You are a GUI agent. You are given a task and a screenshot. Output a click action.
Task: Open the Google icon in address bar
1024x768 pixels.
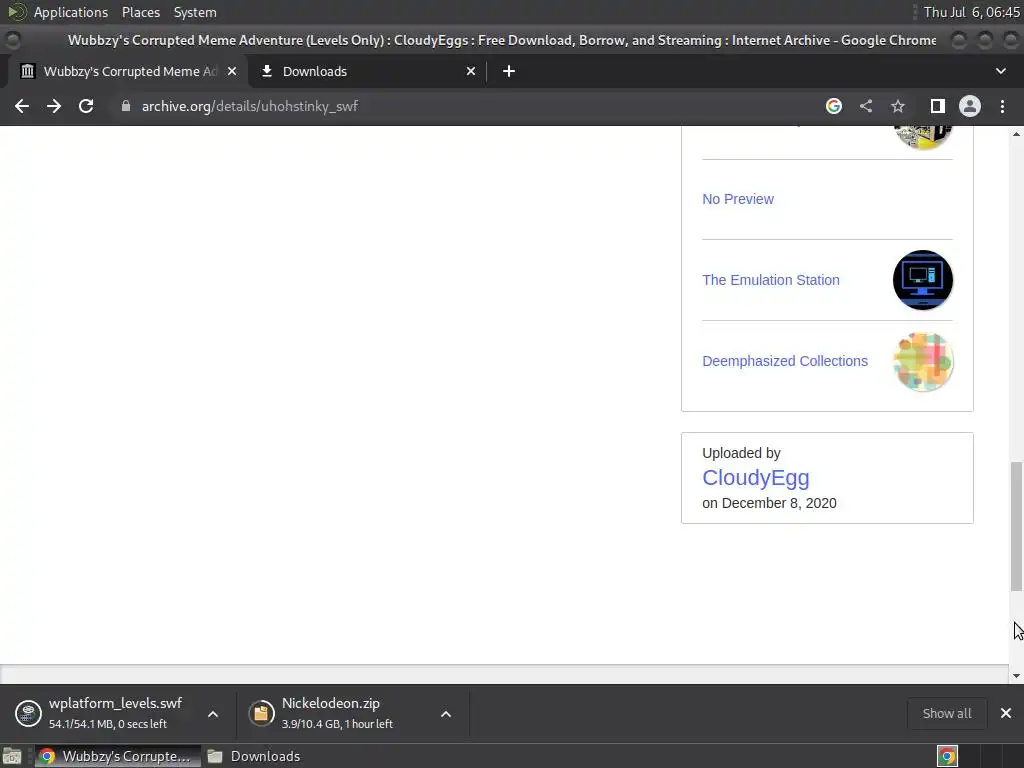[833, 106]
